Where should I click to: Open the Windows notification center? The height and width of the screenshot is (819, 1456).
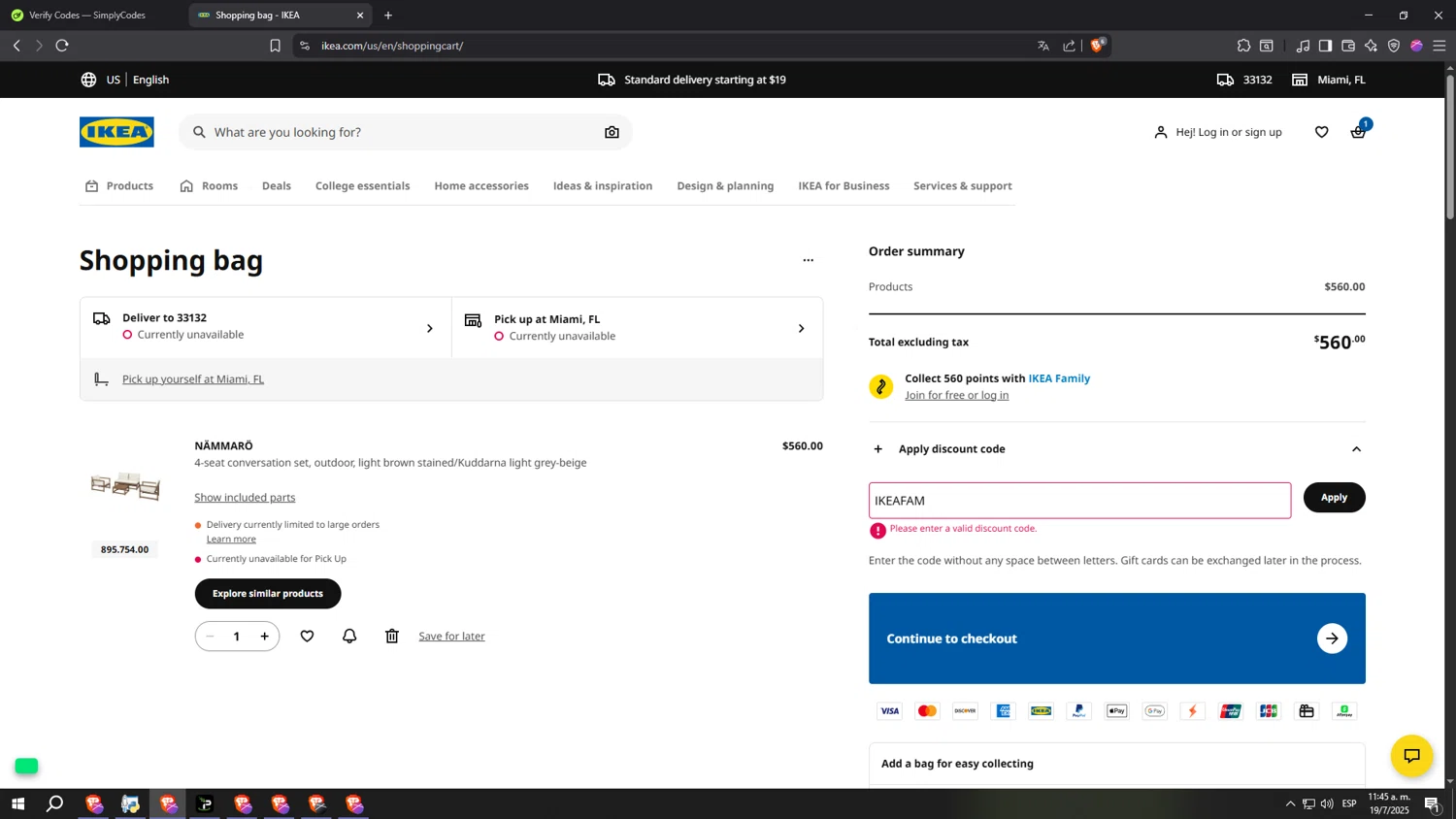point(1432,803)
